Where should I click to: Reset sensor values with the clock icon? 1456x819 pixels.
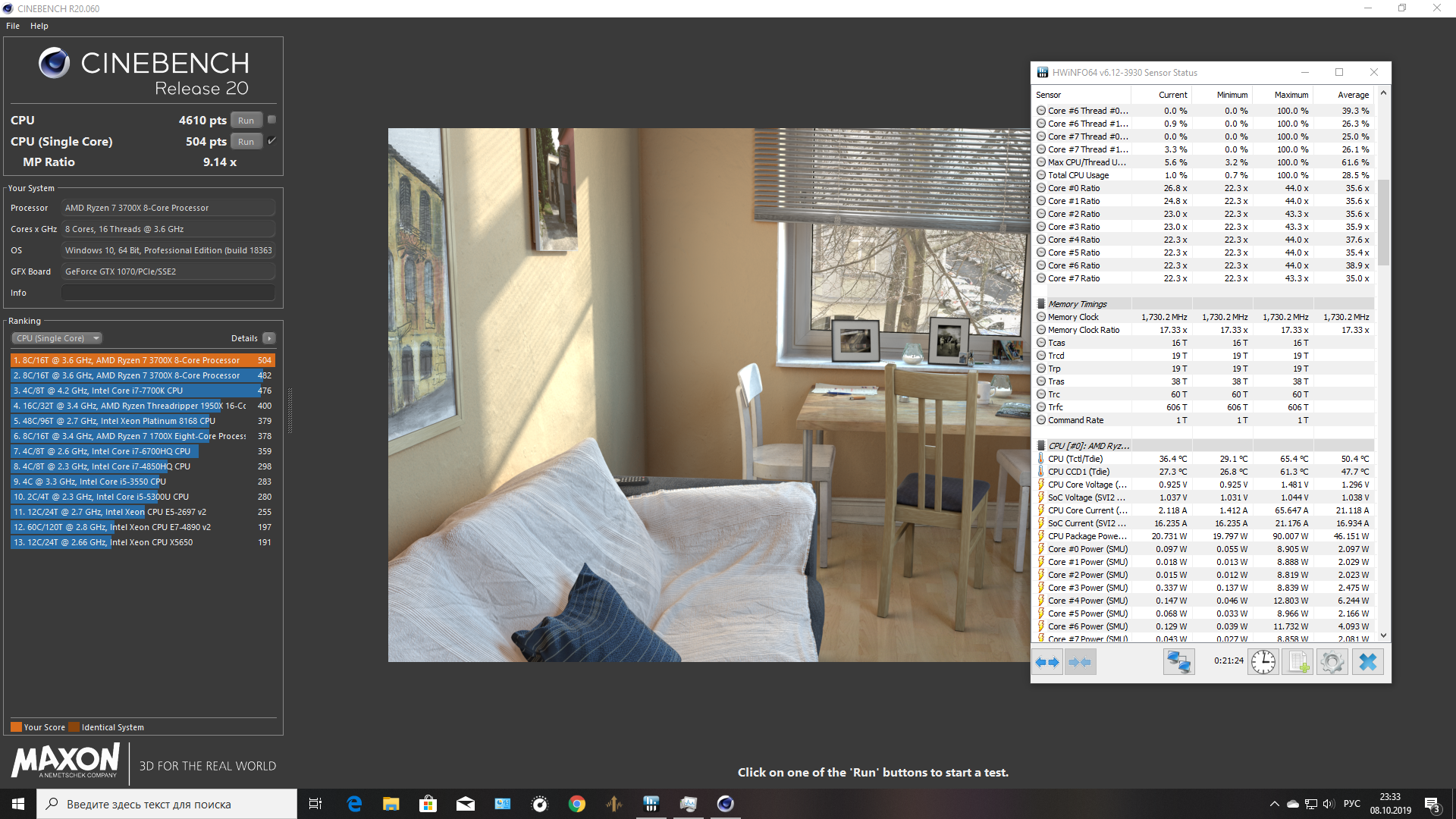click(1263, 662)
